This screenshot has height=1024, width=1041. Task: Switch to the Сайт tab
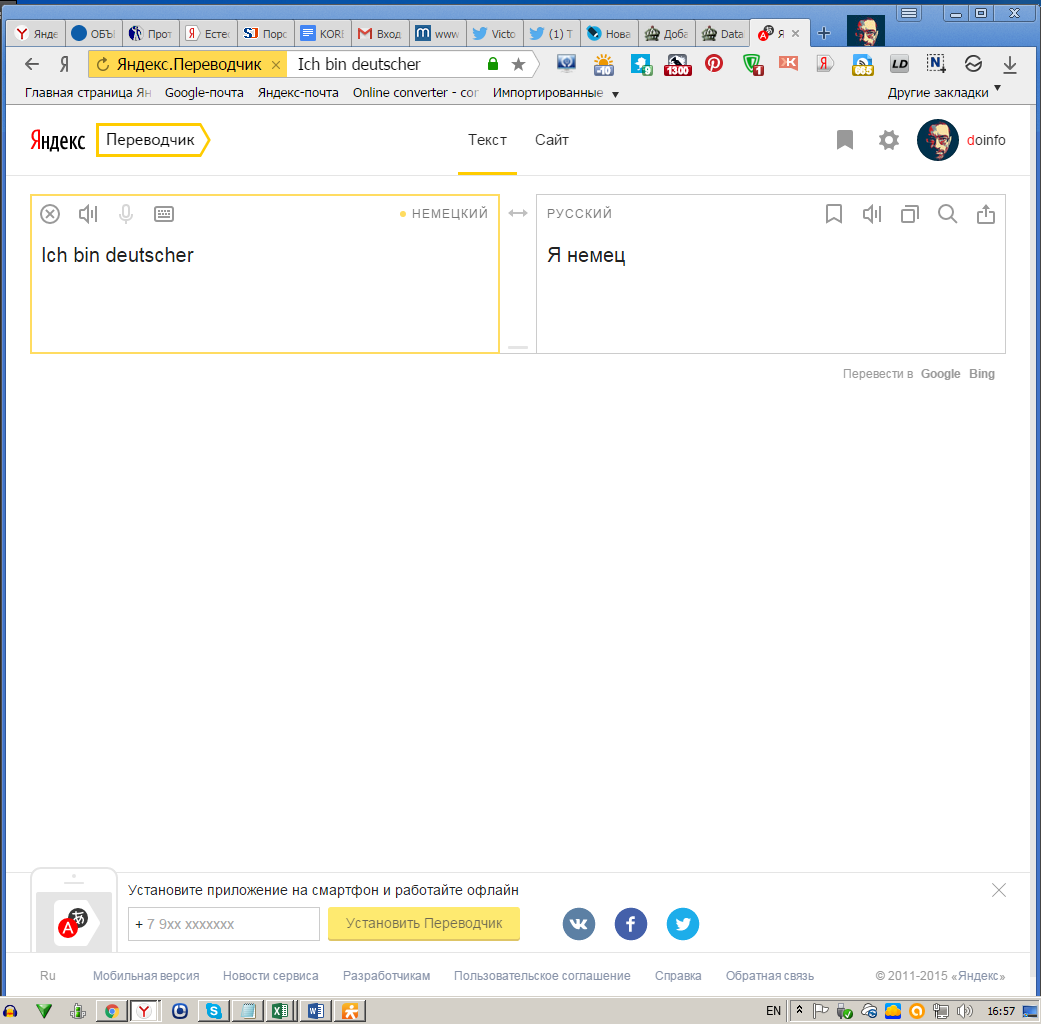552,140
